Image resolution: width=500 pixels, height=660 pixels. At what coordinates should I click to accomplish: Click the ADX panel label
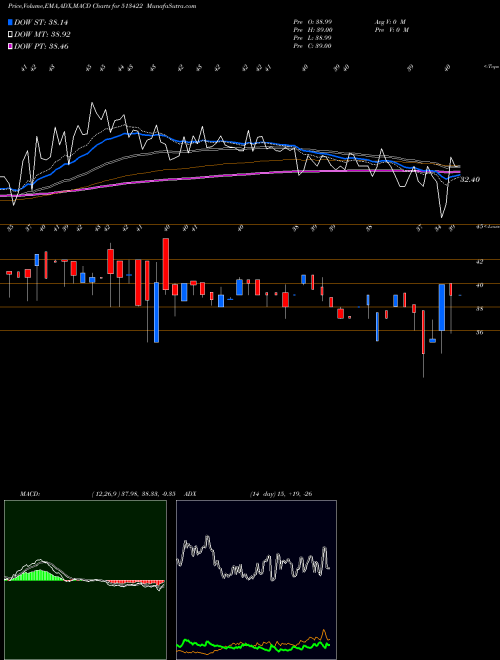click(x=190, y=494)
